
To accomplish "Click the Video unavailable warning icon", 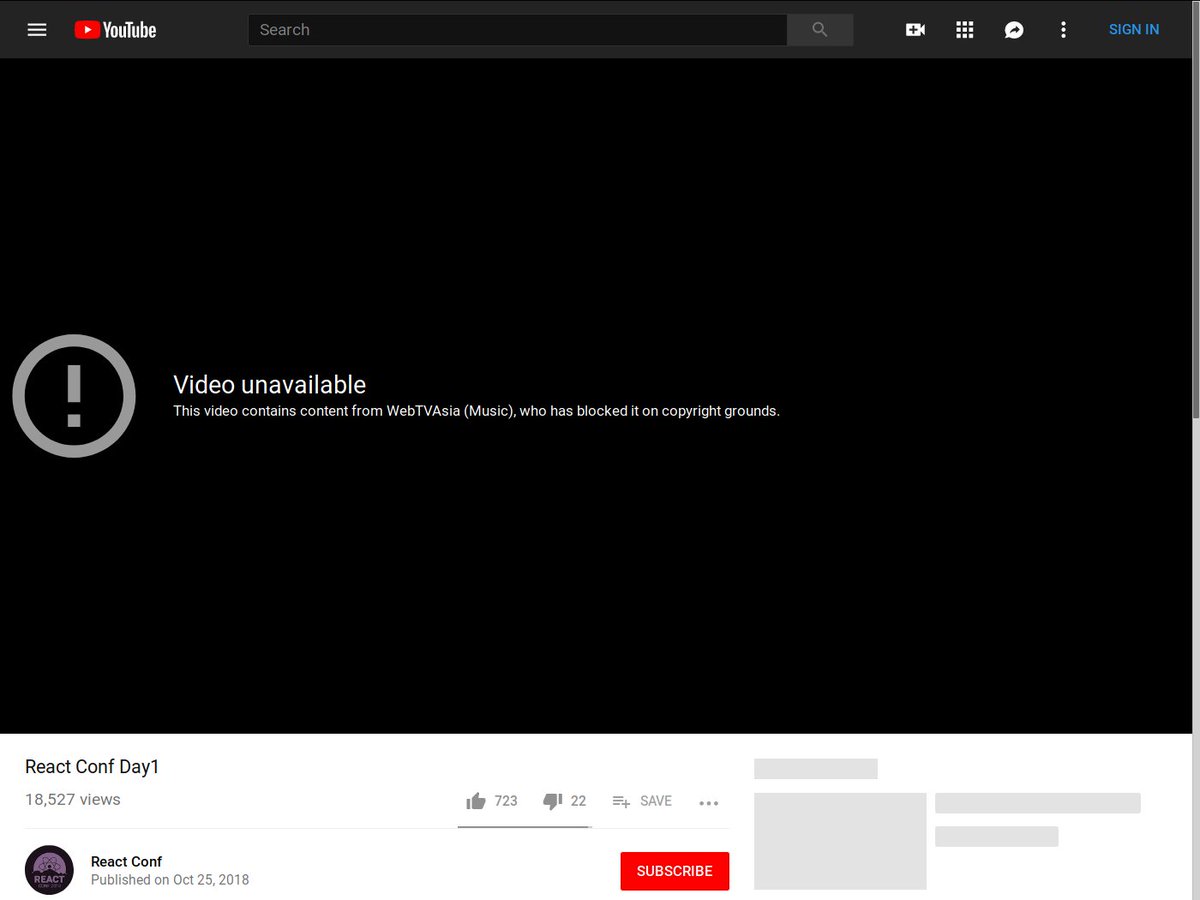I will point(74,396).
